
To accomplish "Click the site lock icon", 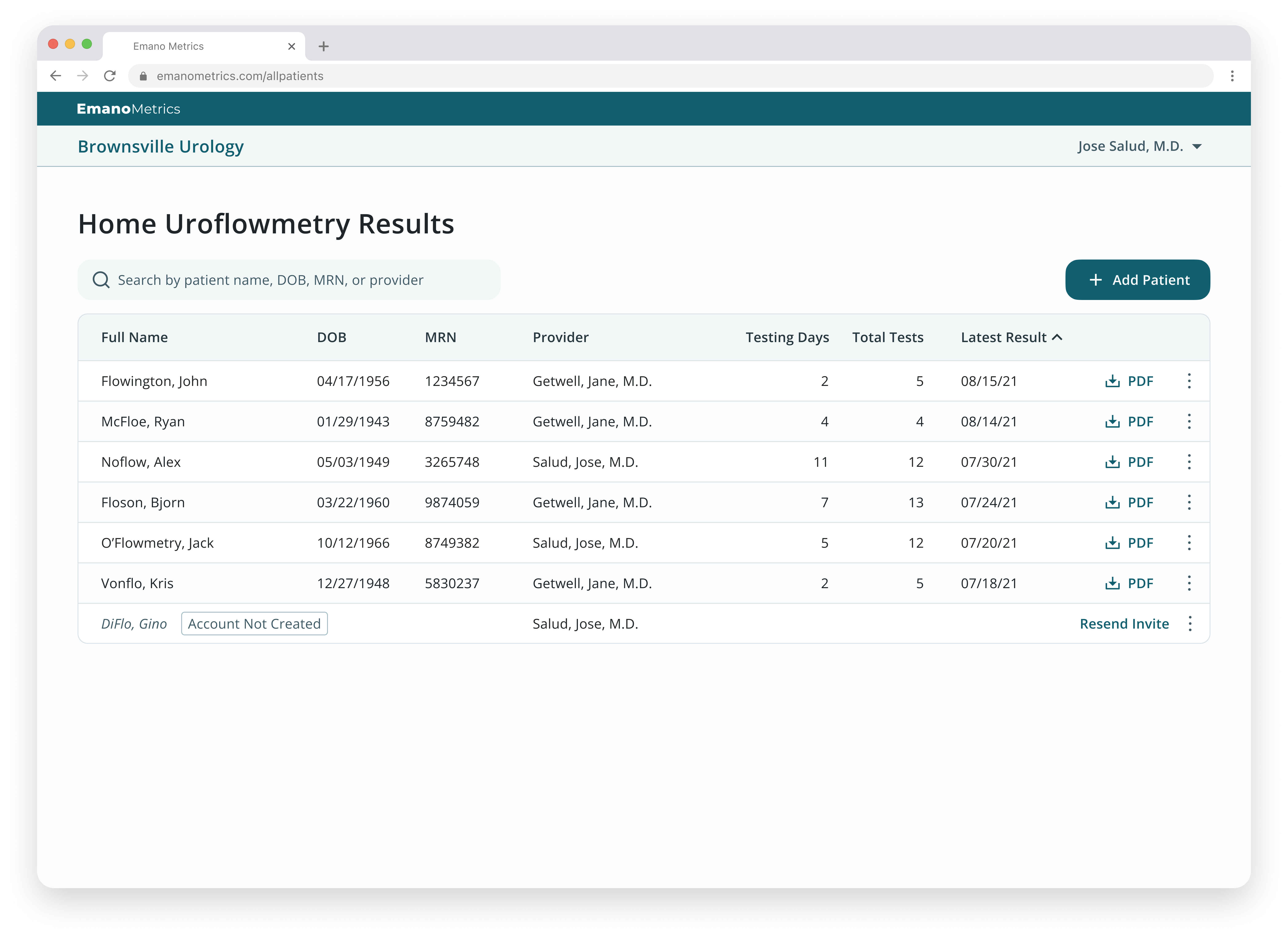I will coord(143,76).
